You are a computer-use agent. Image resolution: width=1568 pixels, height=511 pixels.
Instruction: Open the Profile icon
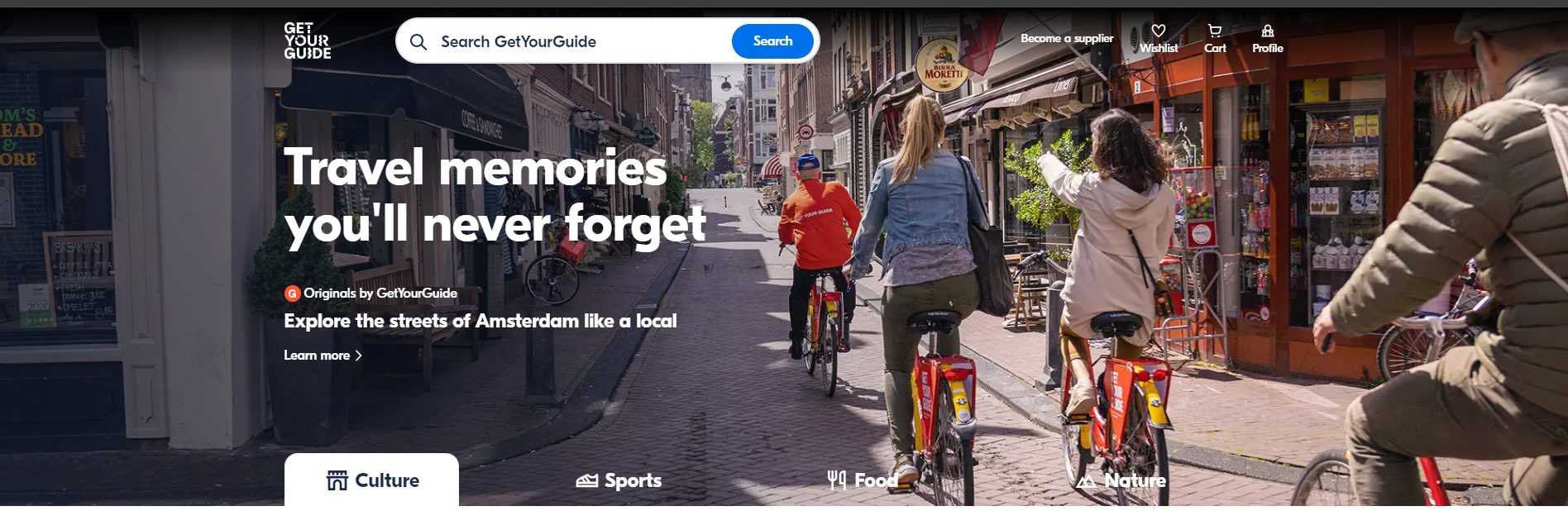point(1268,31)
